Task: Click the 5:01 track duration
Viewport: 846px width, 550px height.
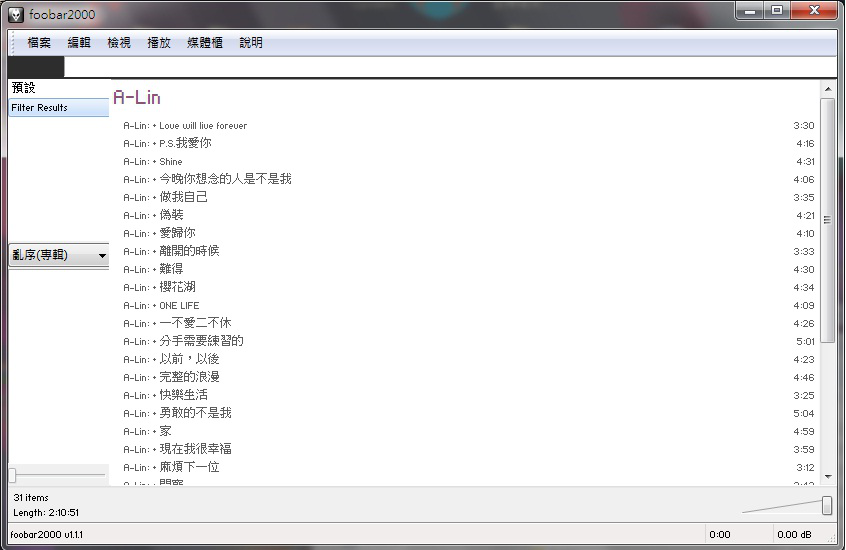Action: (805, 341)
